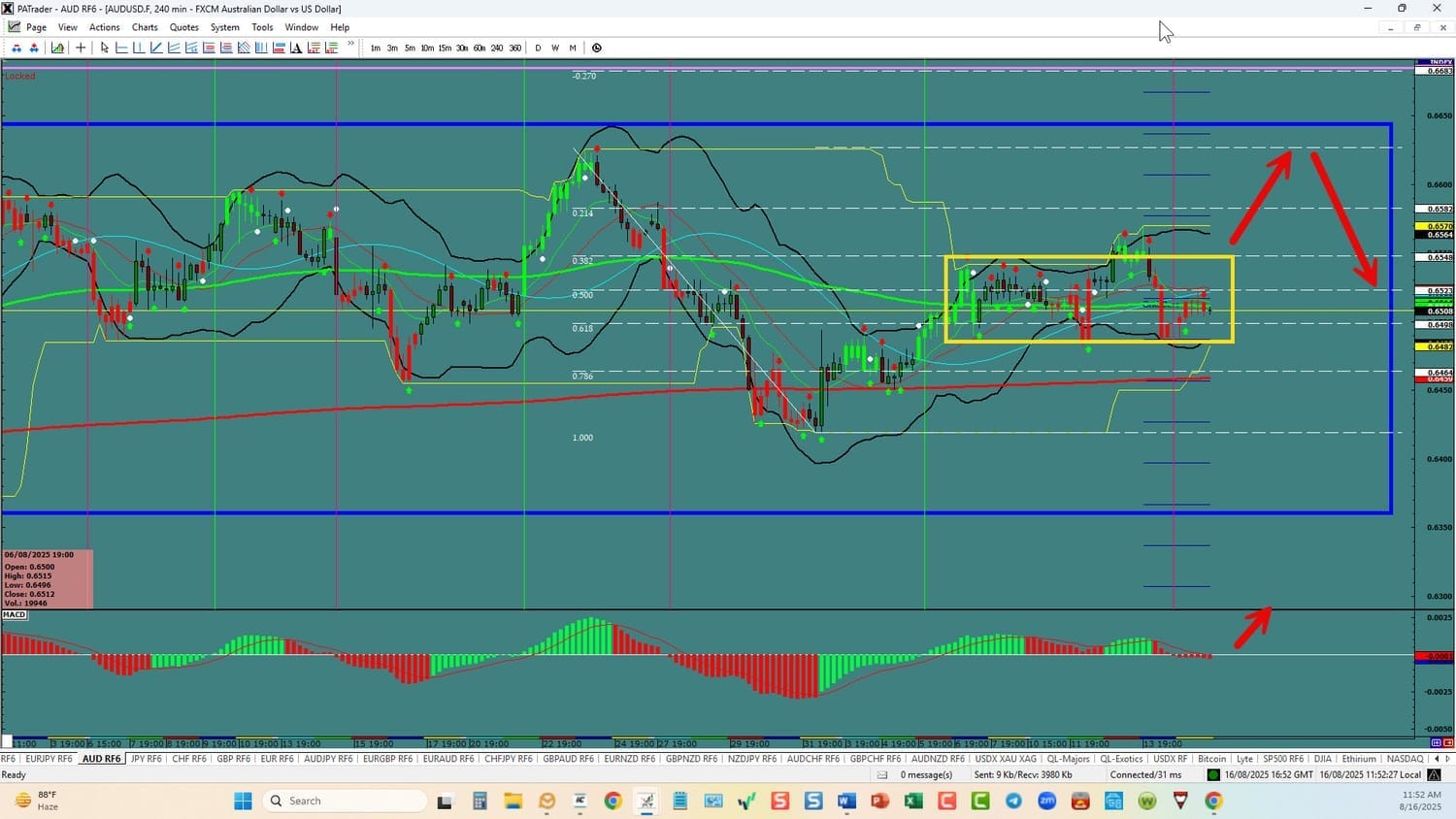The height and width of the screenshot is (819, 1456).
Task: Switch chart to 1m timeframe
Action: (x=376, y=49)
